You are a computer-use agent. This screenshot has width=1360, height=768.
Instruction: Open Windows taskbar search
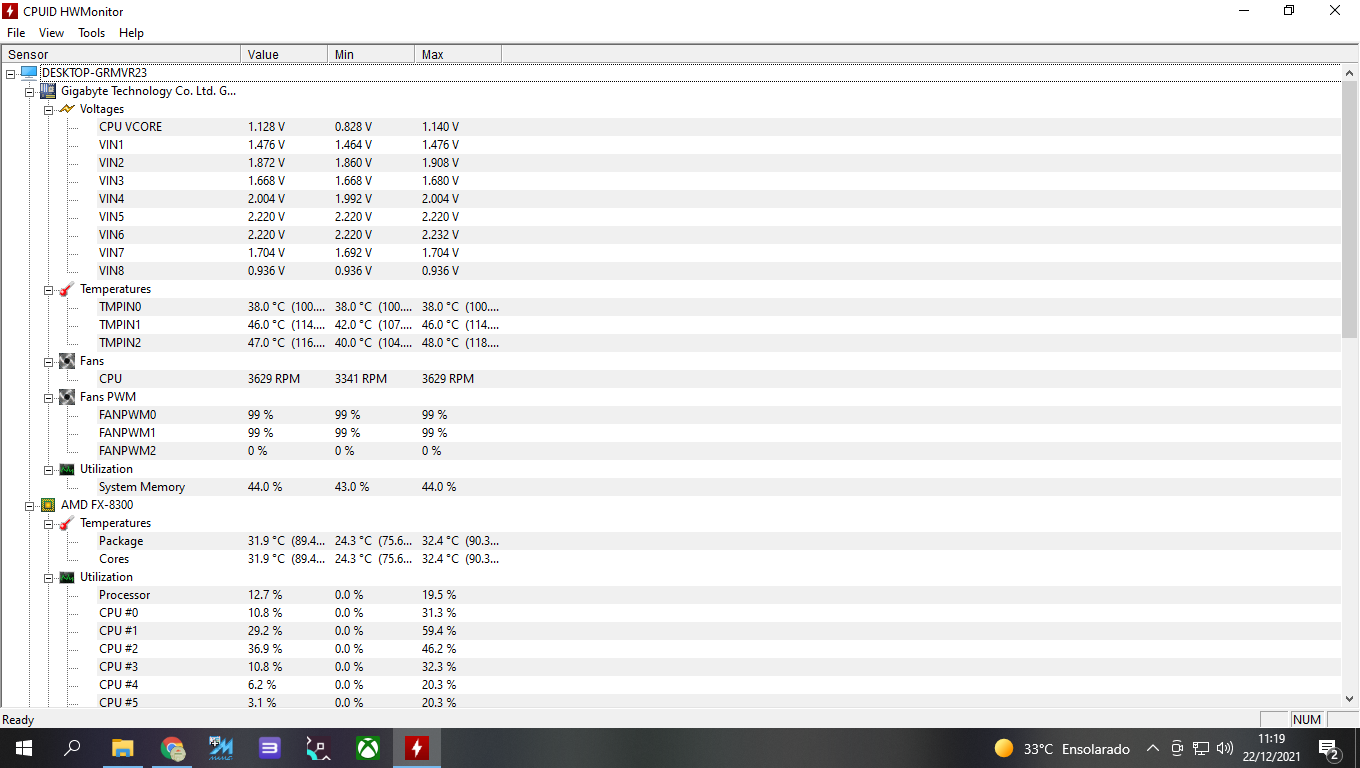(x=72, y=748)
